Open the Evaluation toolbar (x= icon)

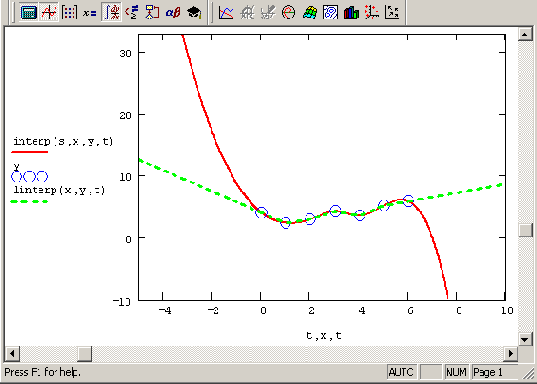[x=90, y=13]
